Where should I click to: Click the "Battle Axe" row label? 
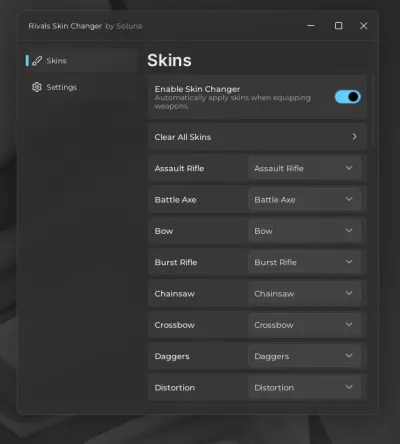(x=175, y=200)
